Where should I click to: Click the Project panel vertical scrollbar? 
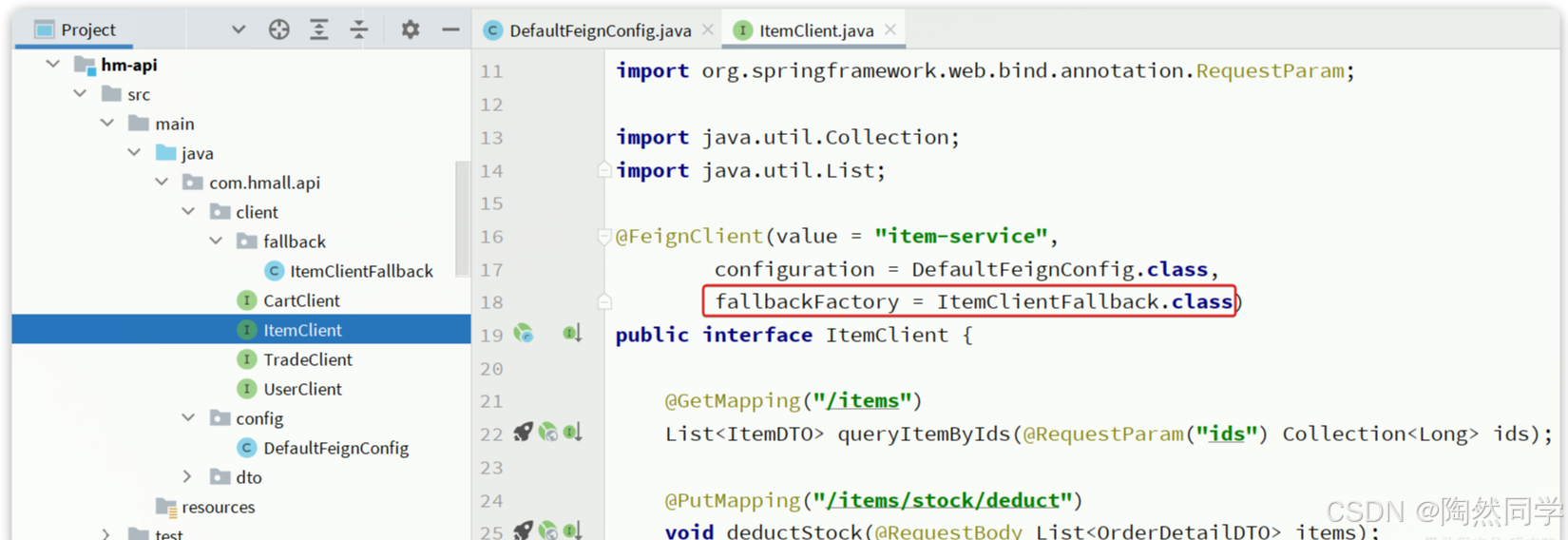pos(463,219)
